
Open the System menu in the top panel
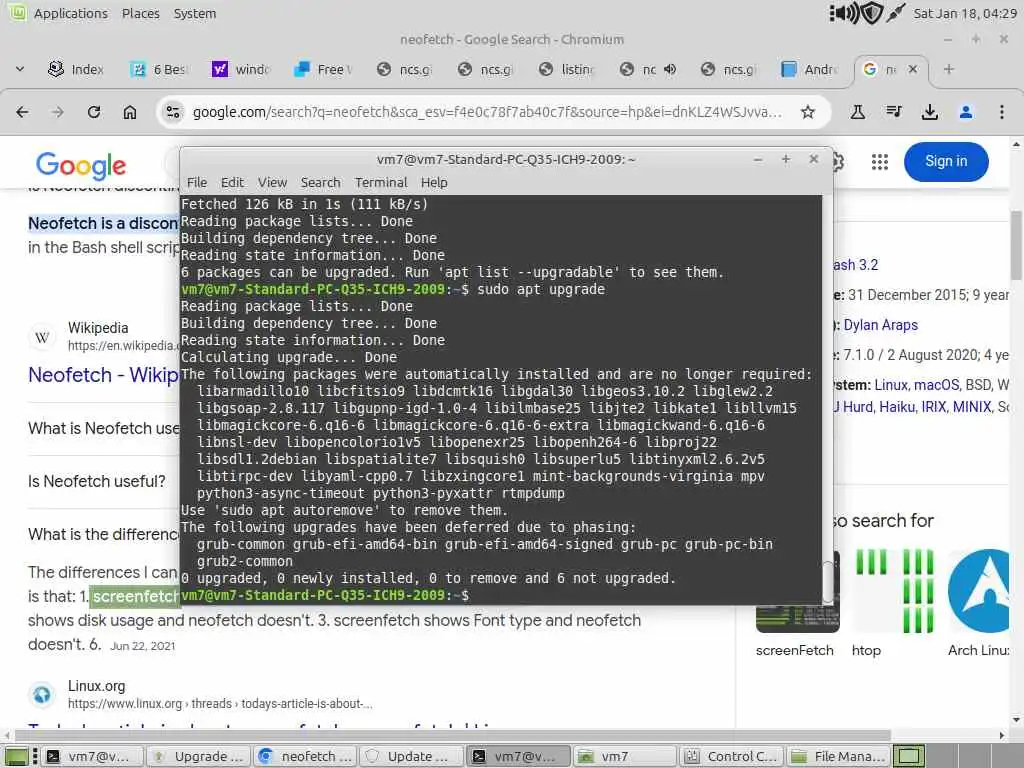pos(195,13)
